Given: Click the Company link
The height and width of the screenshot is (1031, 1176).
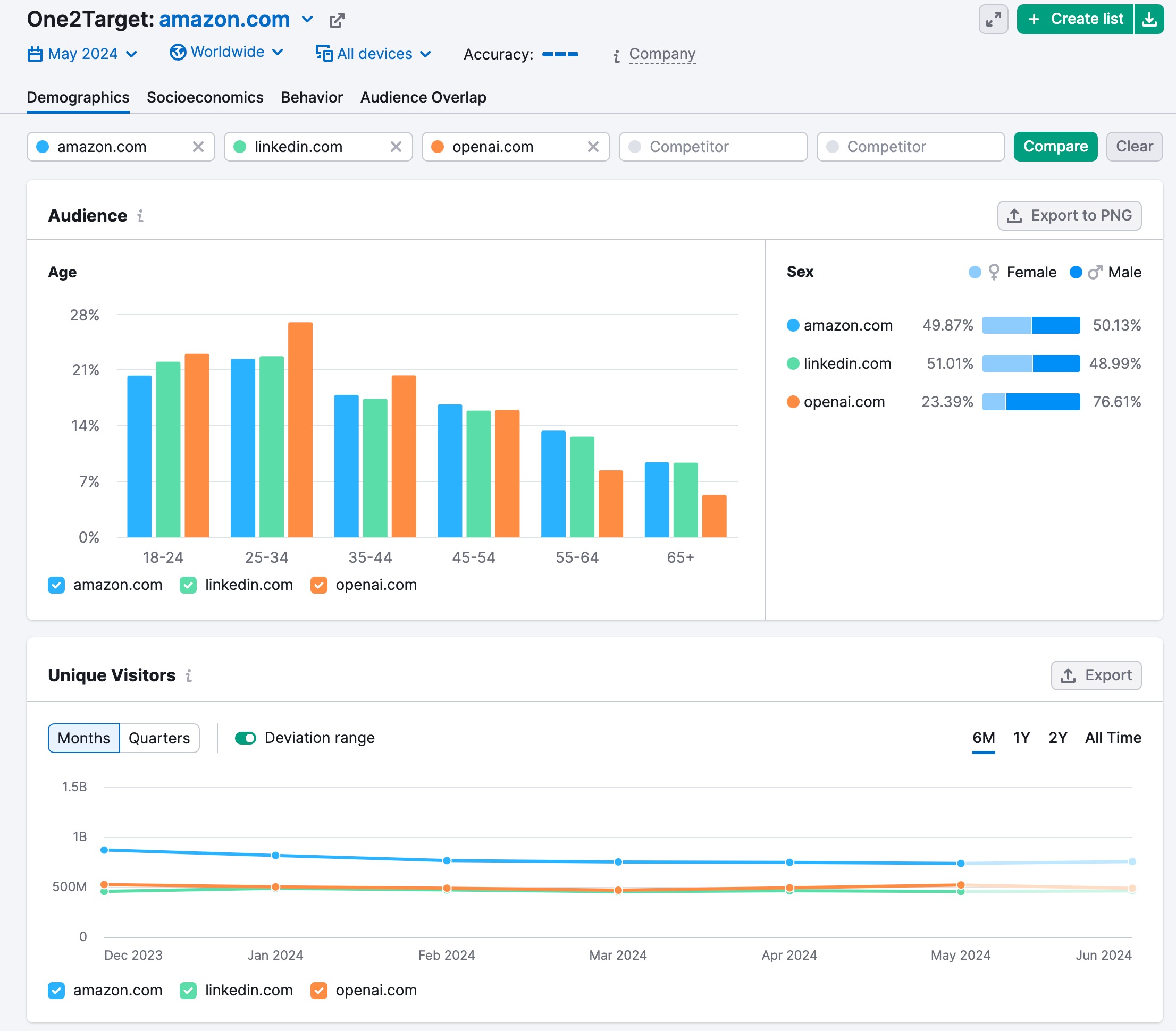Looking at the screenshot, I should [662, 54].
